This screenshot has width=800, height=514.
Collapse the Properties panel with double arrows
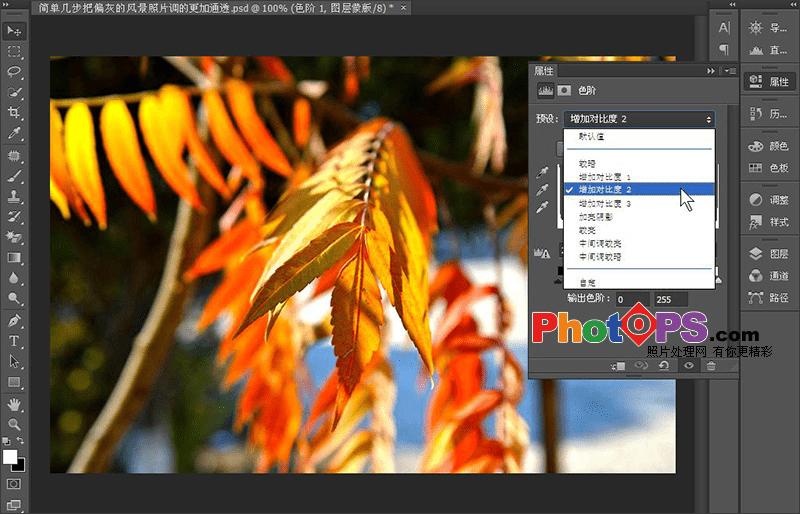coord(711,71)
